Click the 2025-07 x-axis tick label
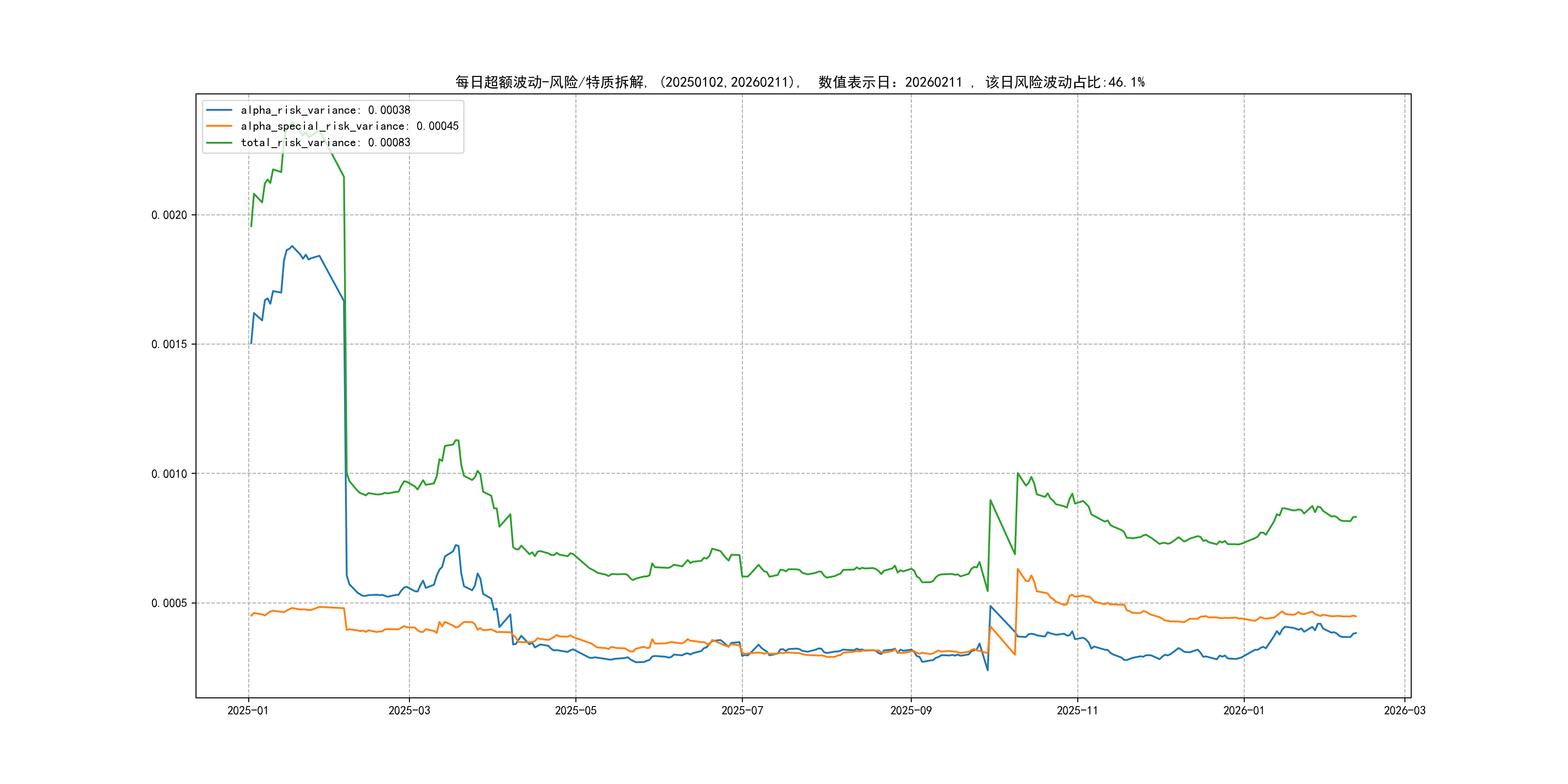Screen dimensions: 1568x784 click(742, 710)
